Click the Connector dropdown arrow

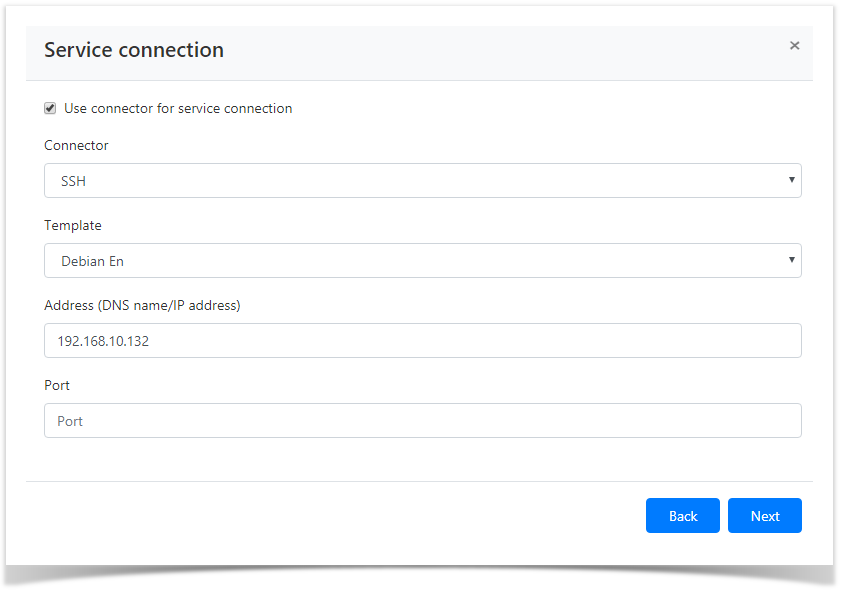[x=791, y=181]
